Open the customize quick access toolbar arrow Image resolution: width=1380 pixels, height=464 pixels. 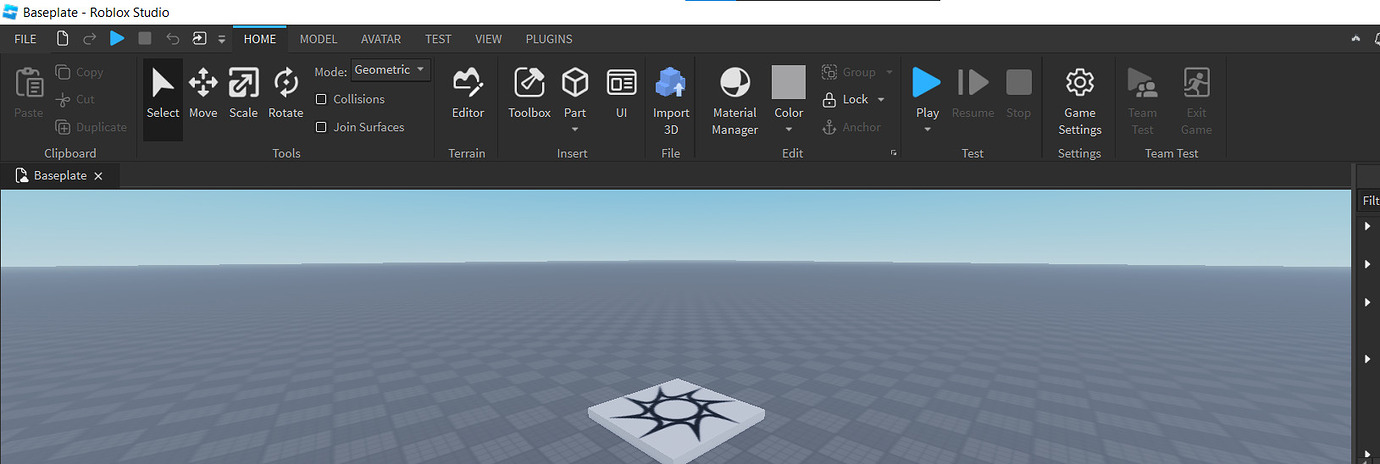(222, 40)
